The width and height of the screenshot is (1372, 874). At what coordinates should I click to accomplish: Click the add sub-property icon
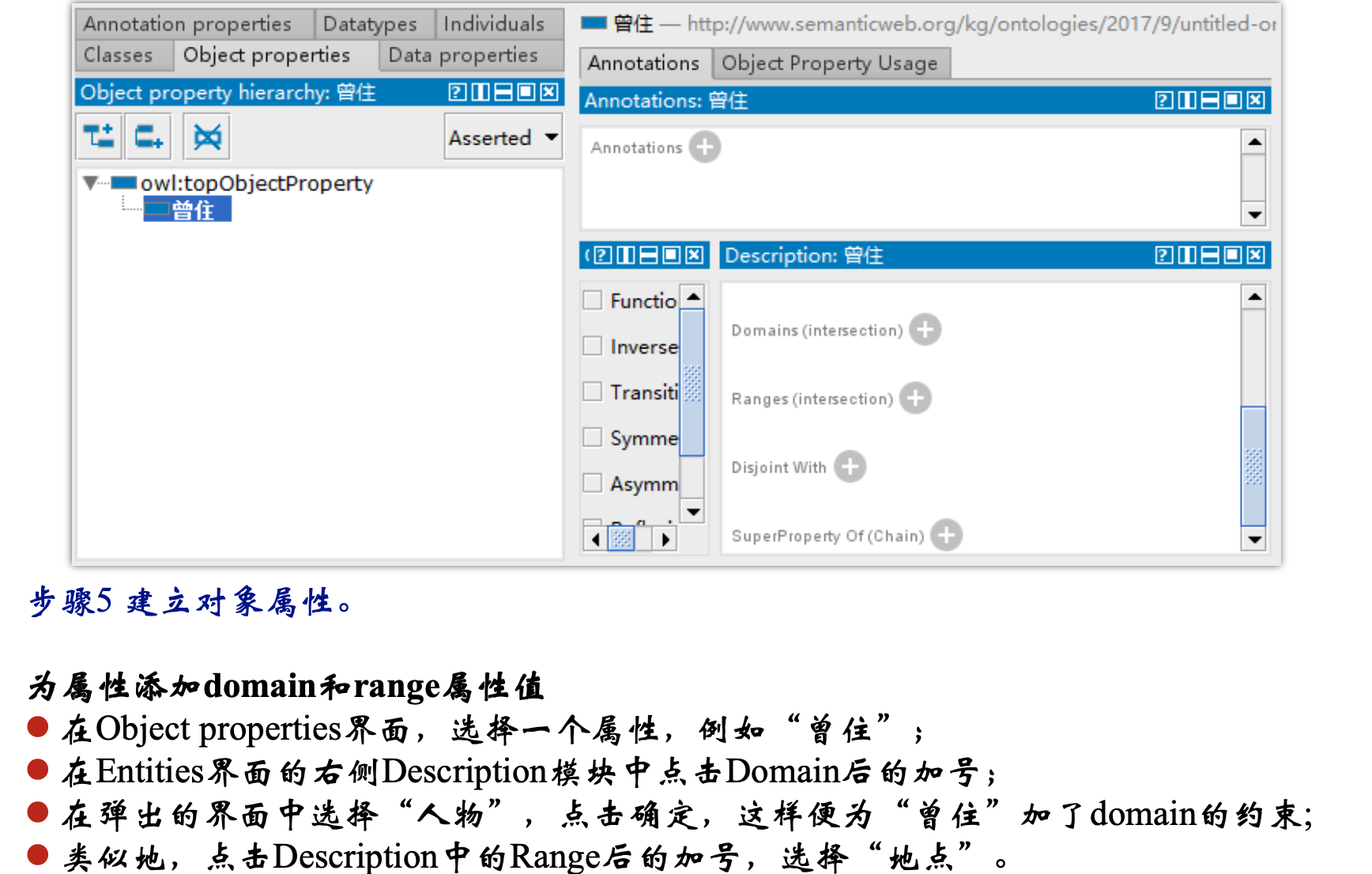click(98, 137)
